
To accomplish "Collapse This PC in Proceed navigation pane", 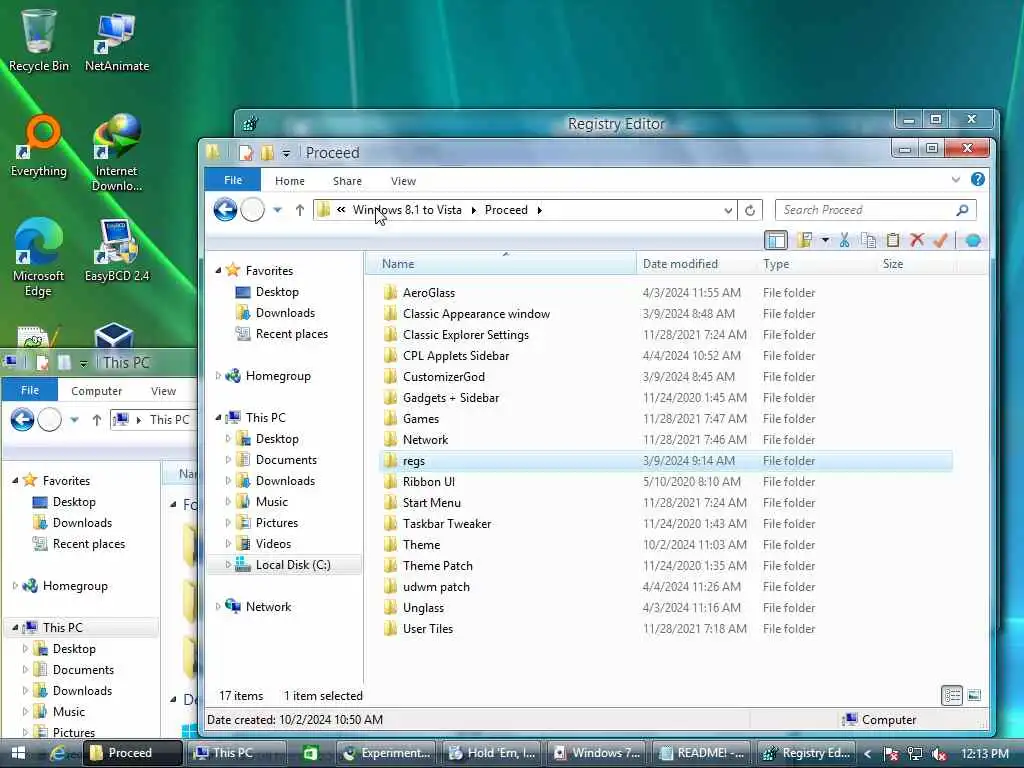I will pyautogui.click(x=218, y=418).
